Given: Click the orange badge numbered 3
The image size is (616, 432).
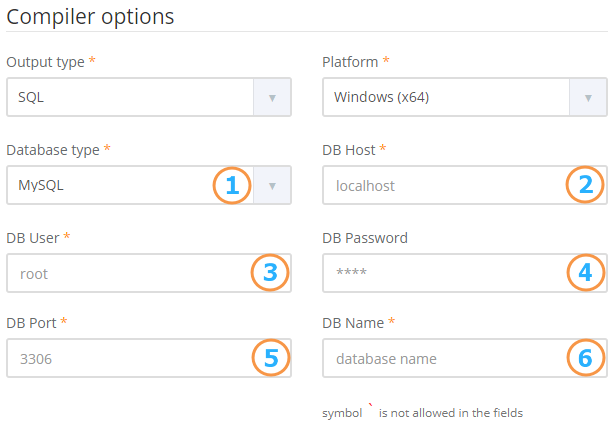Looking at the screenshot, I should point(270,272).
